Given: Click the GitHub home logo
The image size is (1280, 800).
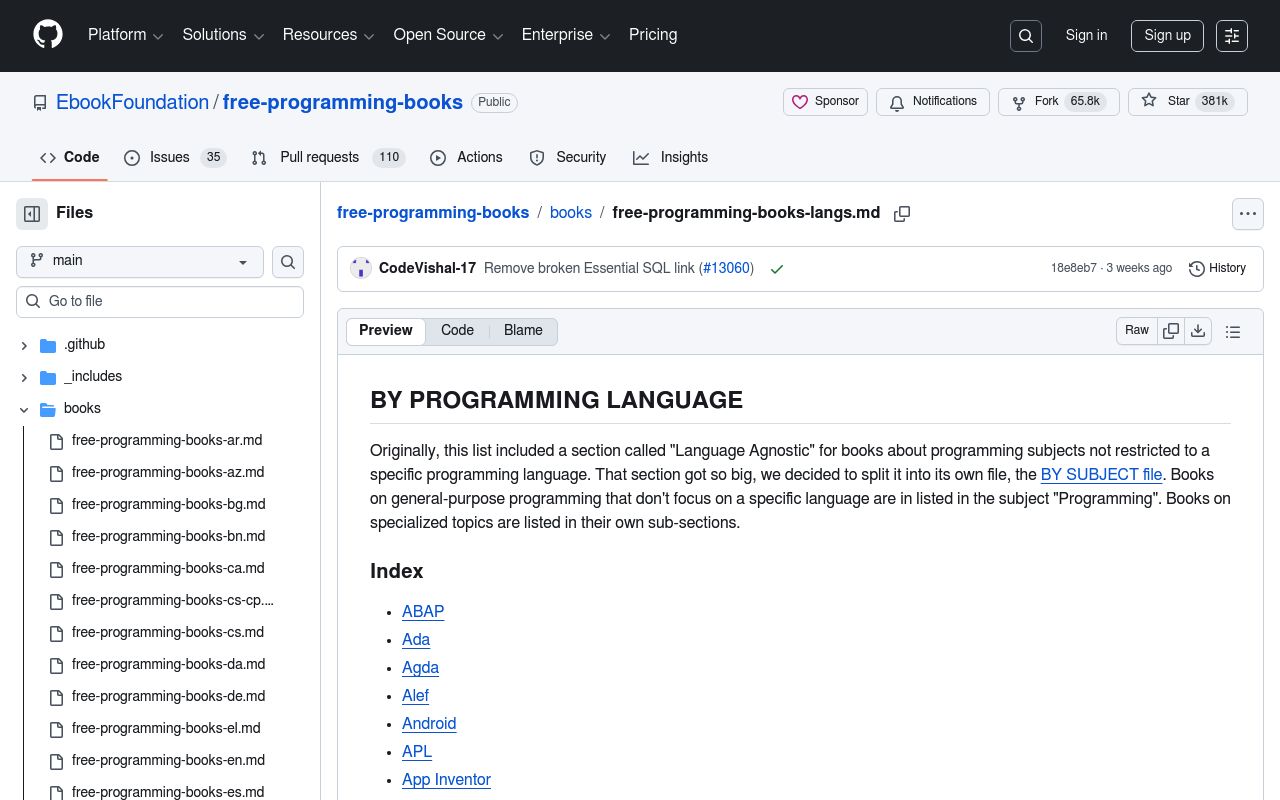Looking at the screenshot, I should pos(47,35).
